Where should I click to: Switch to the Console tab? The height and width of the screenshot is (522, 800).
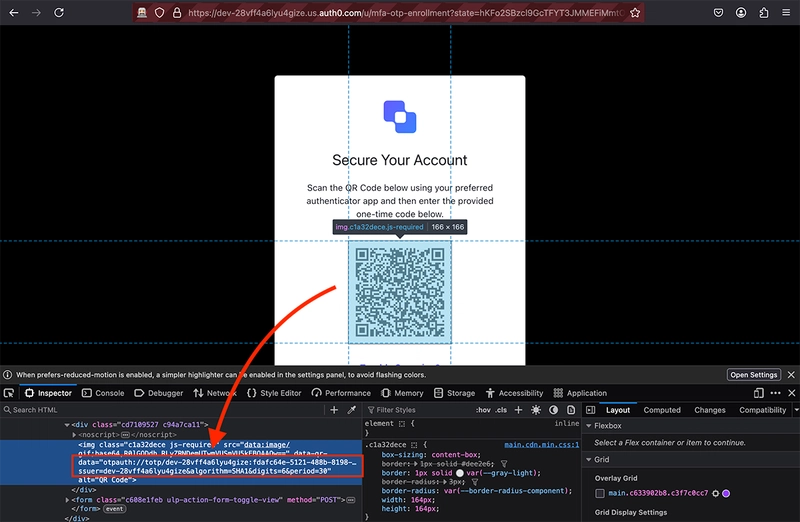103,393
